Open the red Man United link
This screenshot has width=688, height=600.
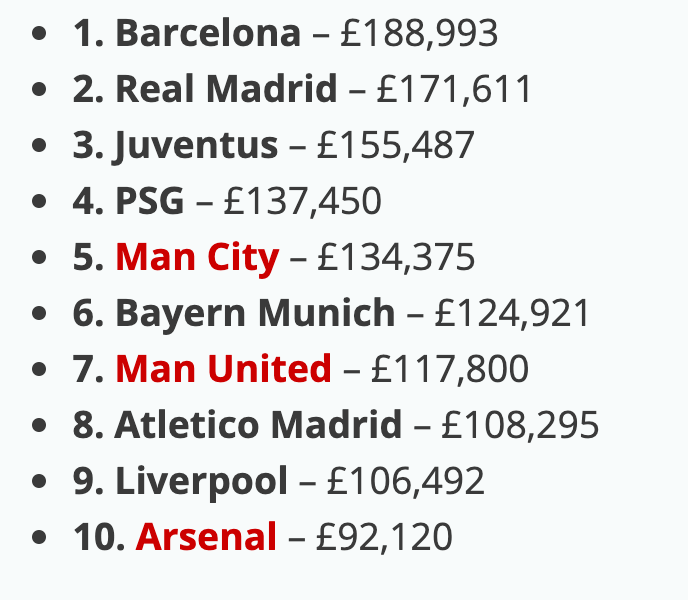pyautogui.click(x=223, y=369)
